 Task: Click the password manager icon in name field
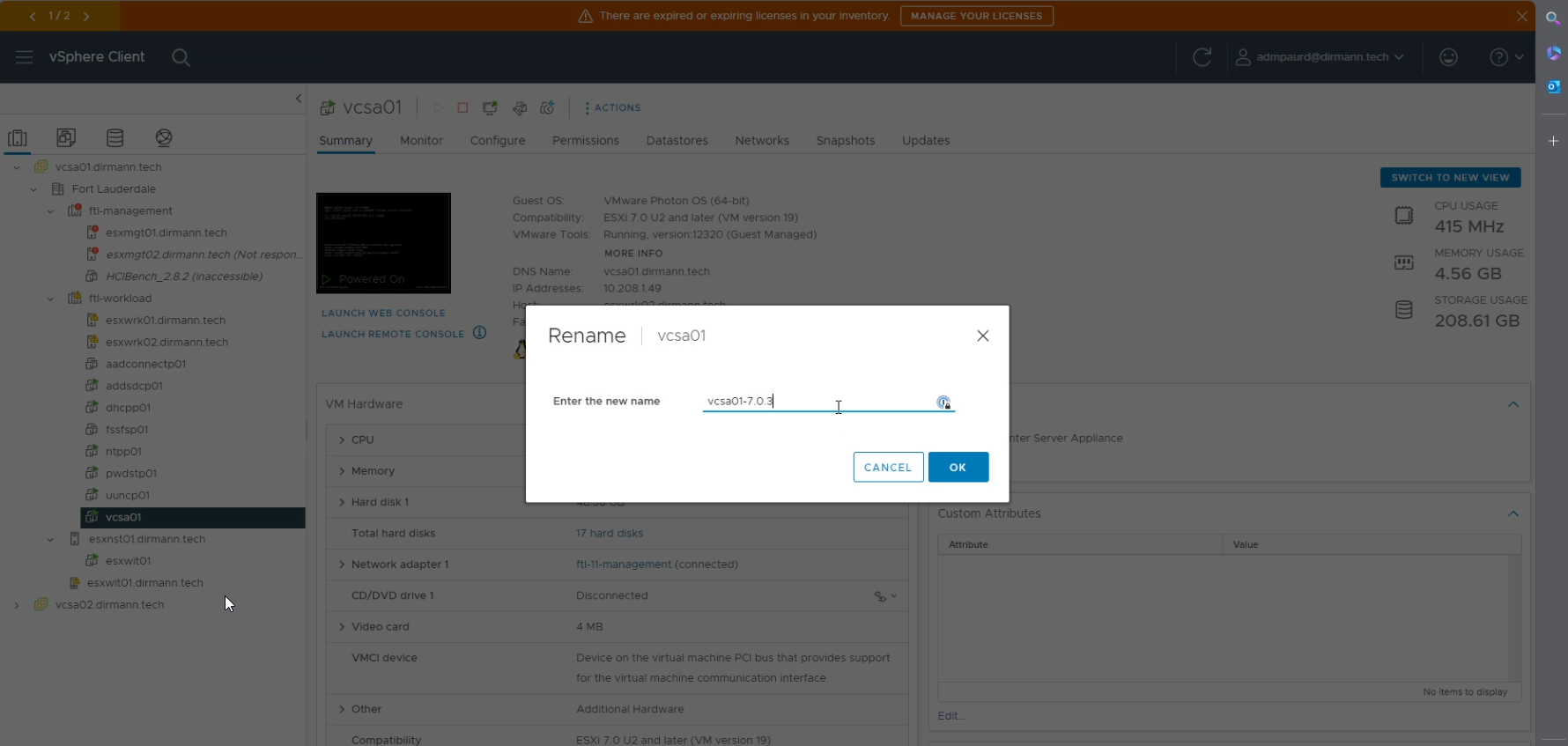click(x=943, y=403)
